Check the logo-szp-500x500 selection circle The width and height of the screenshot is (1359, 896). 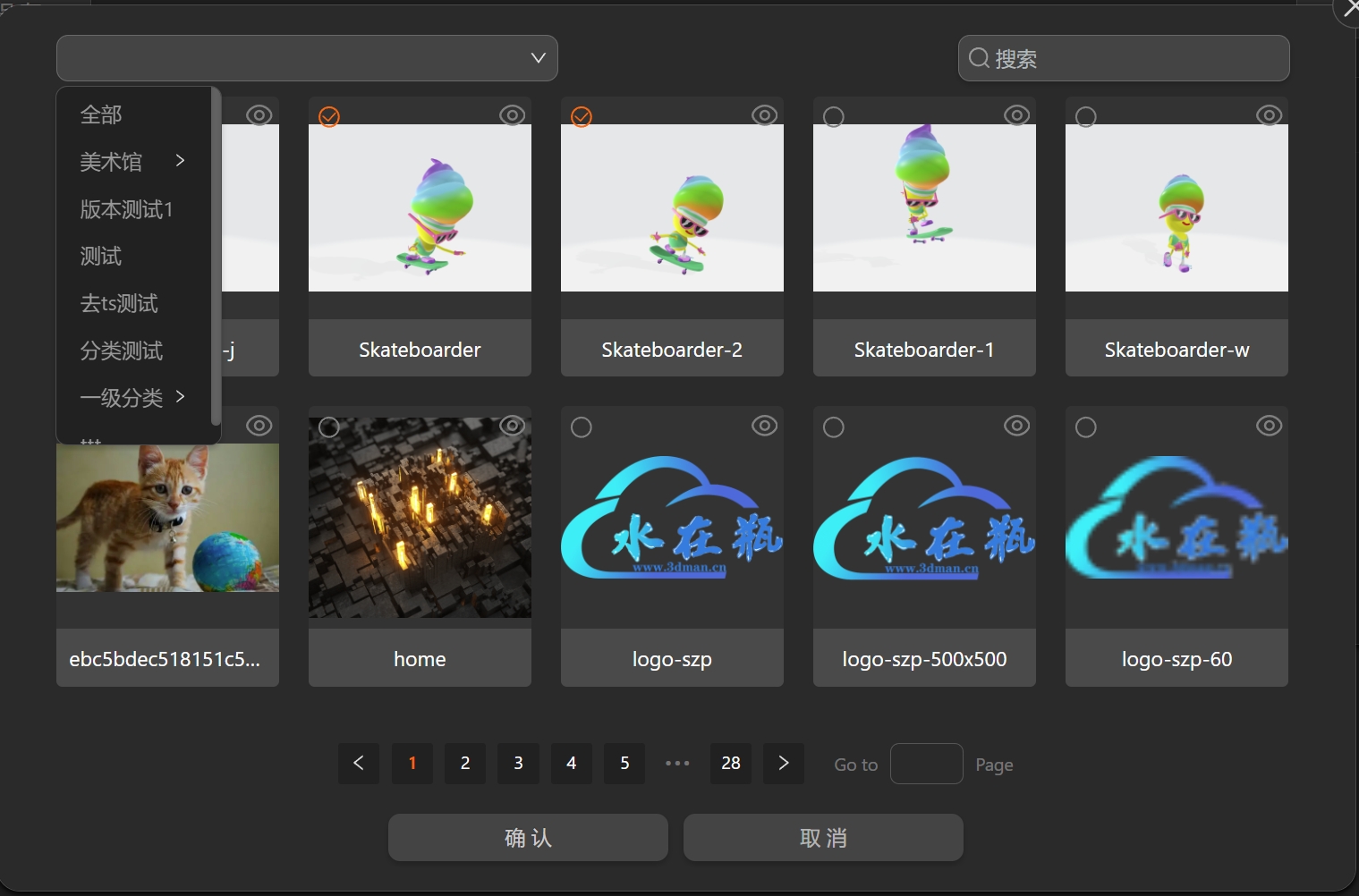coord(834,427)
